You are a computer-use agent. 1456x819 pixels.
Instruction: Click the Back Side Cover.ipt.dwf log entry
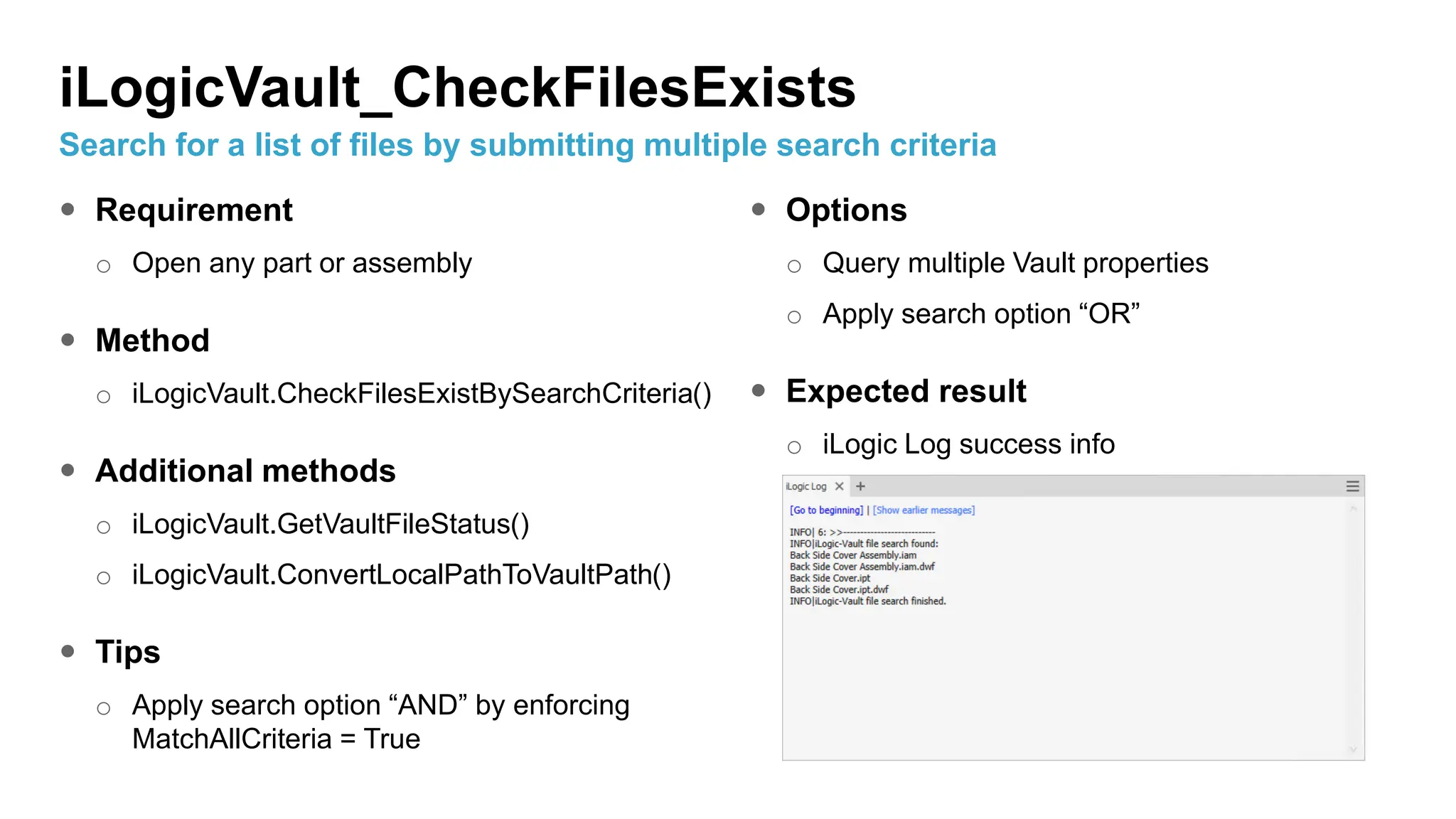[839, 589]
